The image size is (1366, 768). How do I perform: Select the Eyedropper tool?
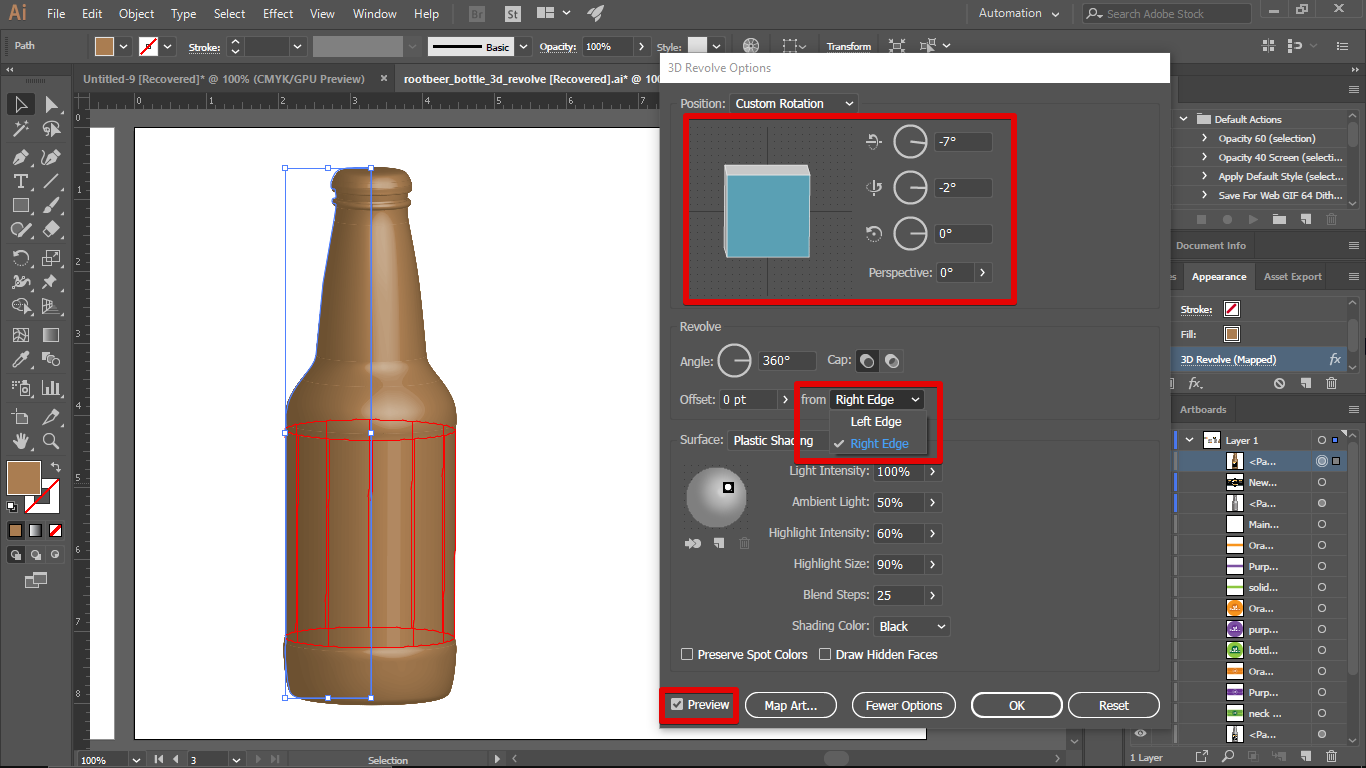pyautogui.click(x=20, y=360)
